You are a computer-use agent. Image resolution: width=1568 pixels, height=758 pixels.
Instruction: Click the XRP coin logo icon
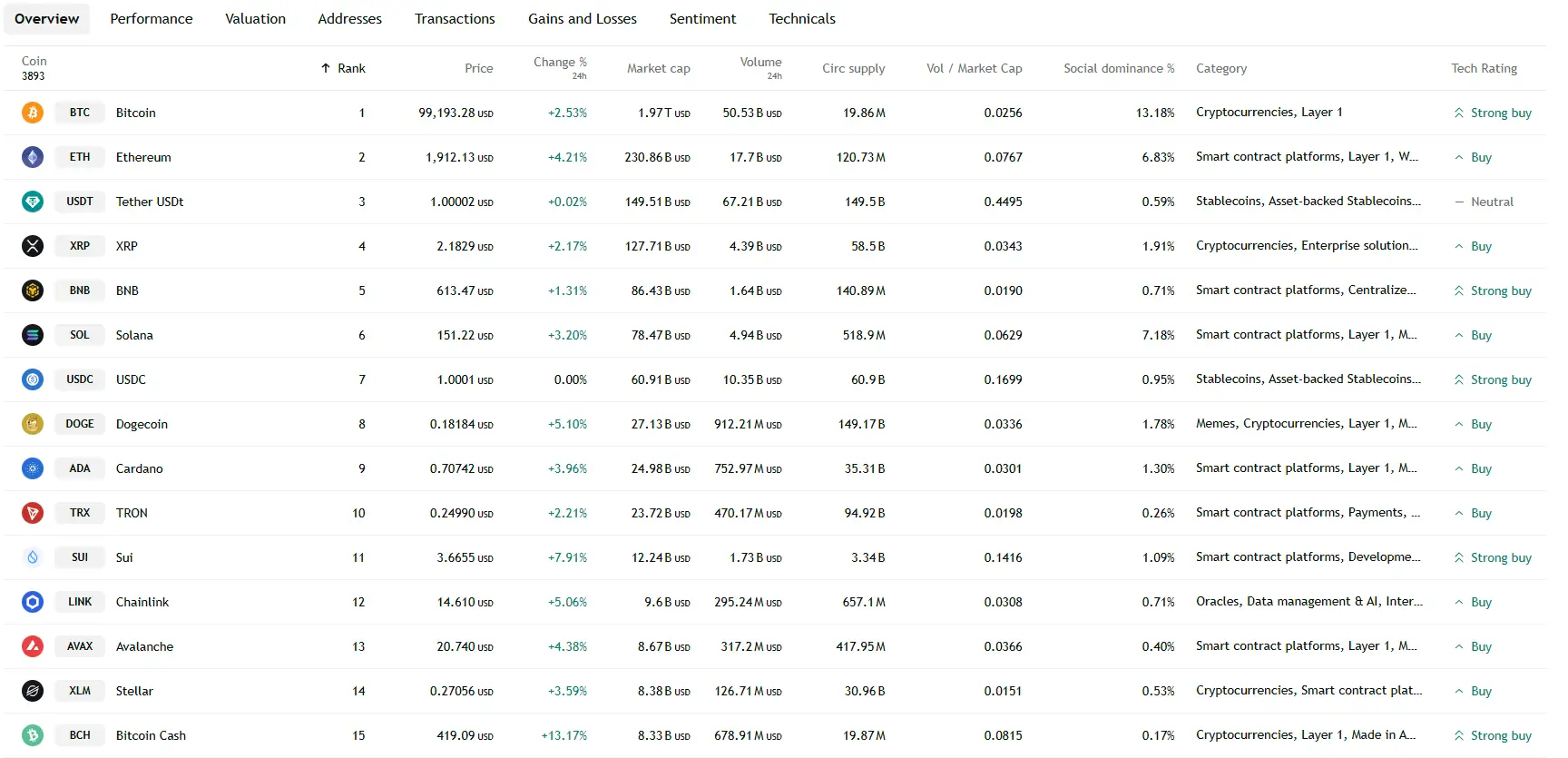33,246
